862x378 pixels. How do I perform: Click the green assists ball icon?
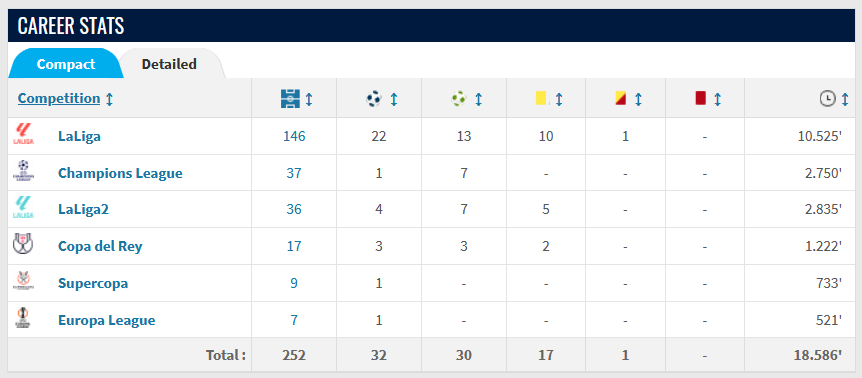coord(458,99)
